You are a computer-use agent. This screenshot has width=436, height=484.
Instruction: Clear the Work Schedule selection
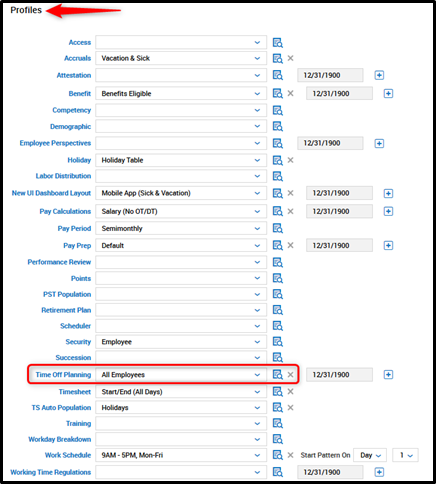290,455
